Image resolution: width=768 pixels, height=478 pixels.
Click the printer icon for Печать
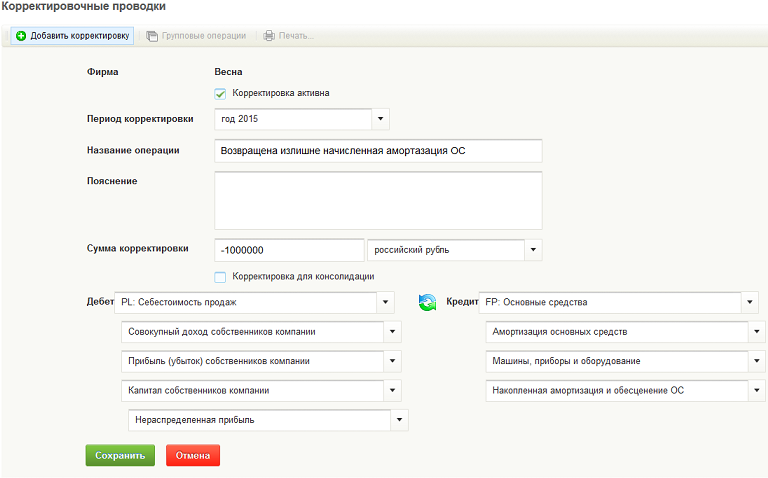pyautogui.click(x=269, y=36)
